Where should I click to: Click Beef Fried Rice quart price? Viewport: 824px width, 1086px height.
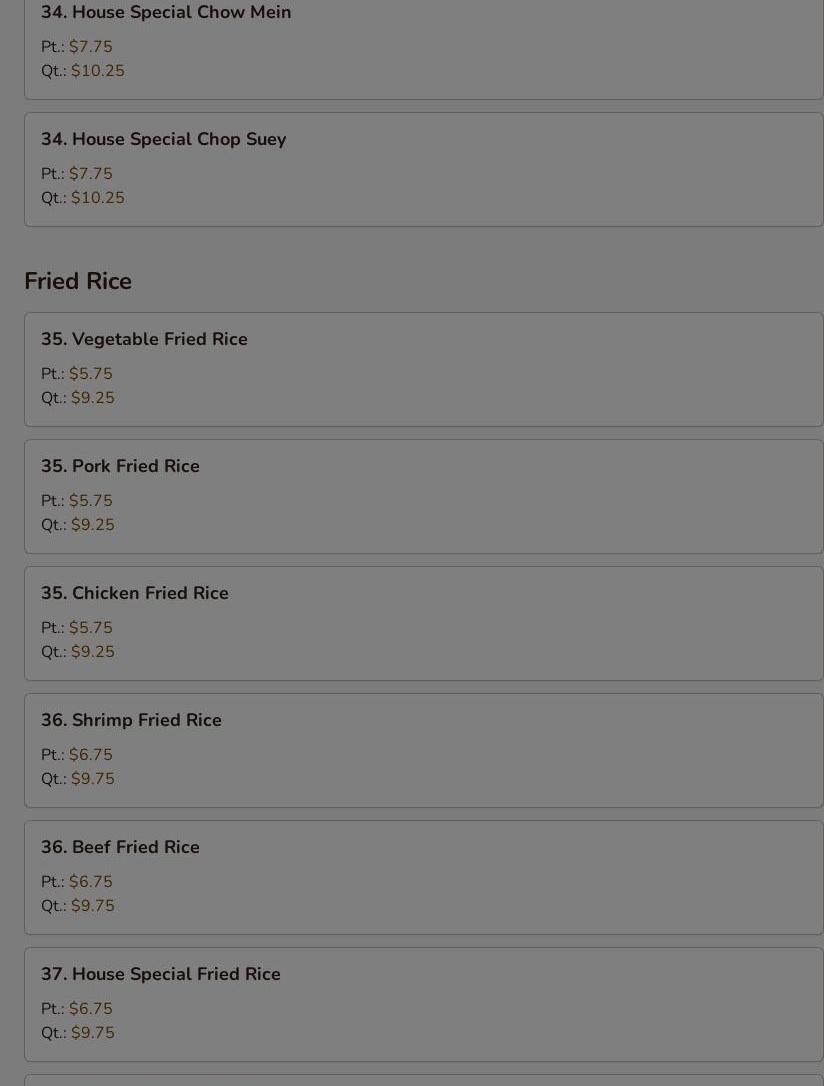92,906
